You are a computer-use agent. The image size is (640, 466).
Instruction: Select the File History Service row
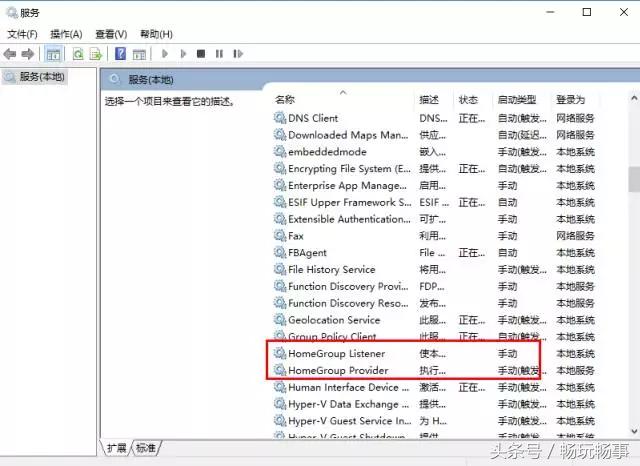[x=433, y=270]
